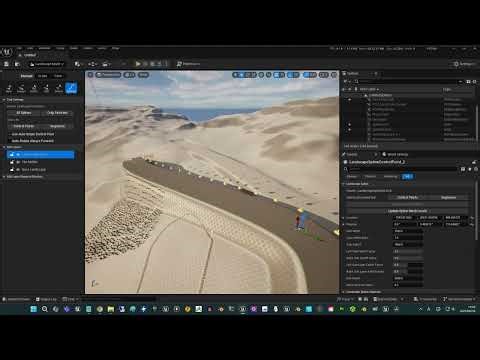Open Windows taskbar Search
Image resolution: width=480 pixels, height=360 pixels.
(x=45, y=309)
